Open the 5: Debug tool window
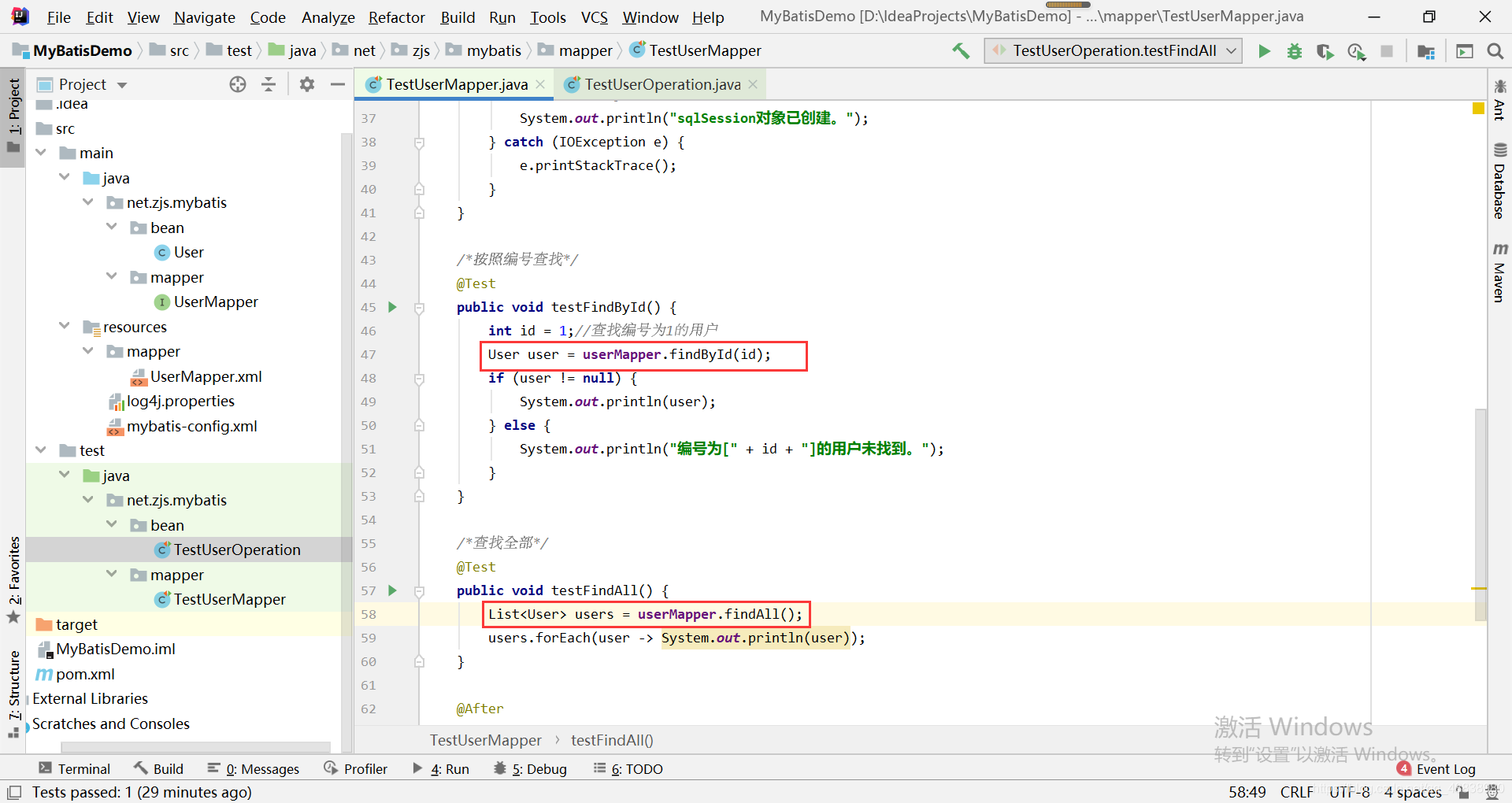 (x=530, y=768)
